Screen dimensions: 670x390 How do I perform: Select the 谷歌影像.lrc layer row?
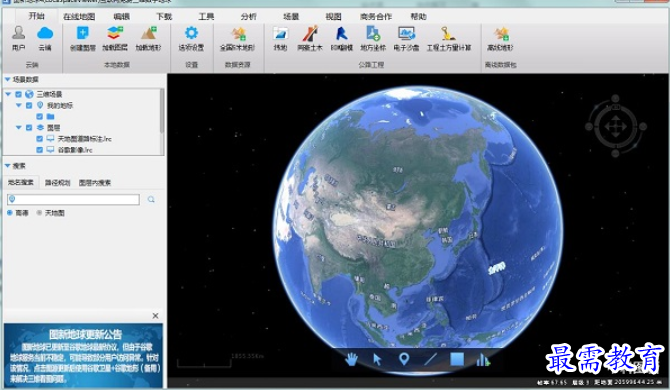[75, 150]
